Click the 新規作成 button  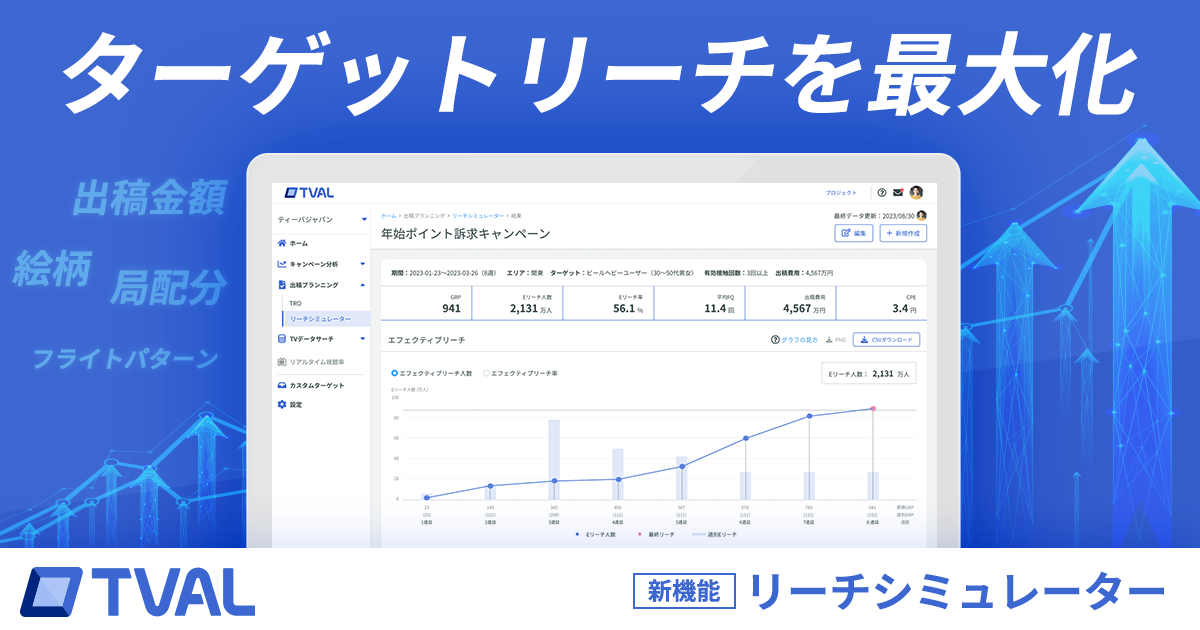(x=903, y=233)
